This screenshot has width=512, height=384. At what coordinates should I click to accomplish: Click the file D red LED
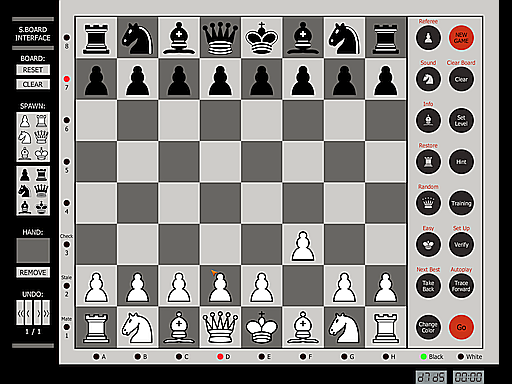point(220,357)
